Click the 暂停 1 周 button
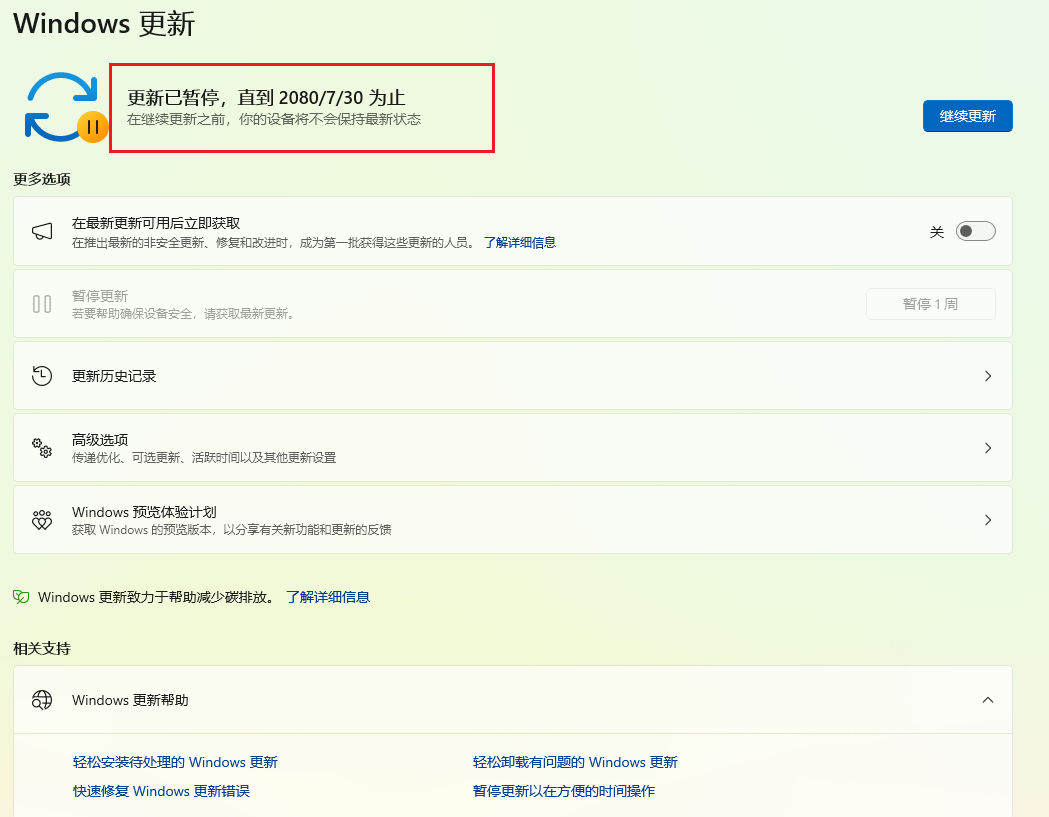This screenshot has height=817, width=1049. (x=931, y=304)
